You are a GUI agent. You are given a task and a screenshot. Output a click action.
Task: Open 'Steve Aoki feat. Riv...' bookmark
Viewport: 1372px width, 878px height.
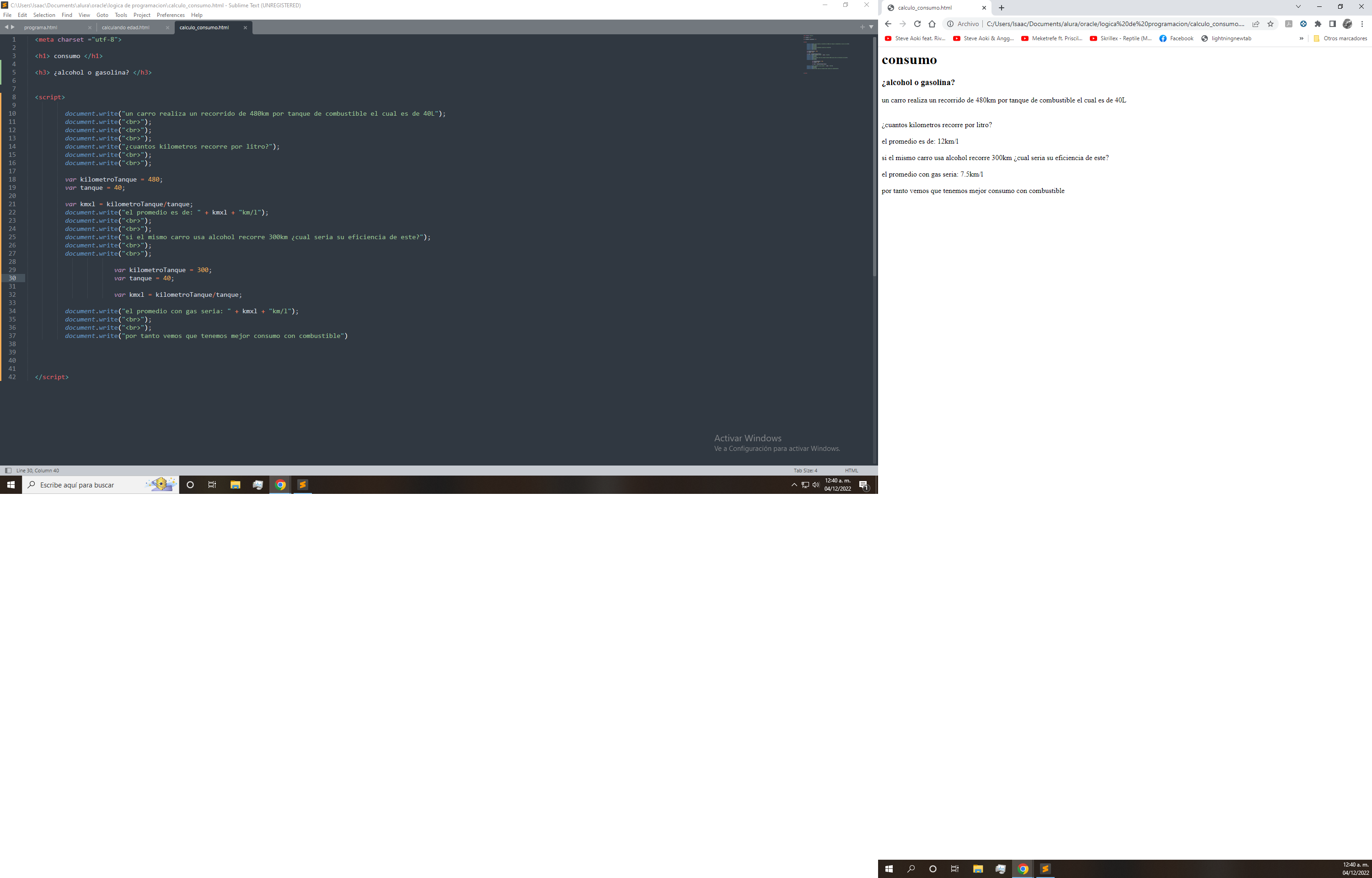(915, 39)
